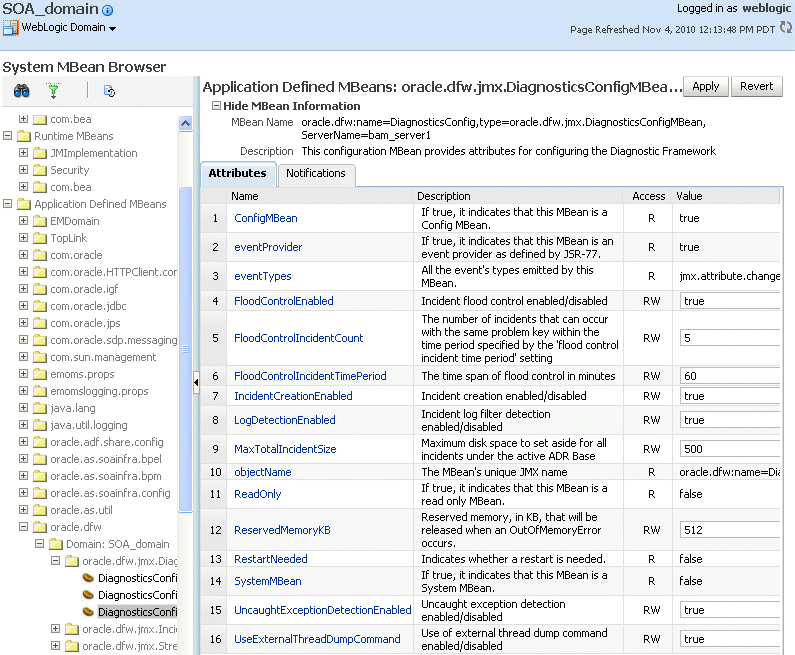This screenshot has width=795, height=655.
Task: Switch to the Notifications tab
Action: pyautogui.click(x=316, y=173)
